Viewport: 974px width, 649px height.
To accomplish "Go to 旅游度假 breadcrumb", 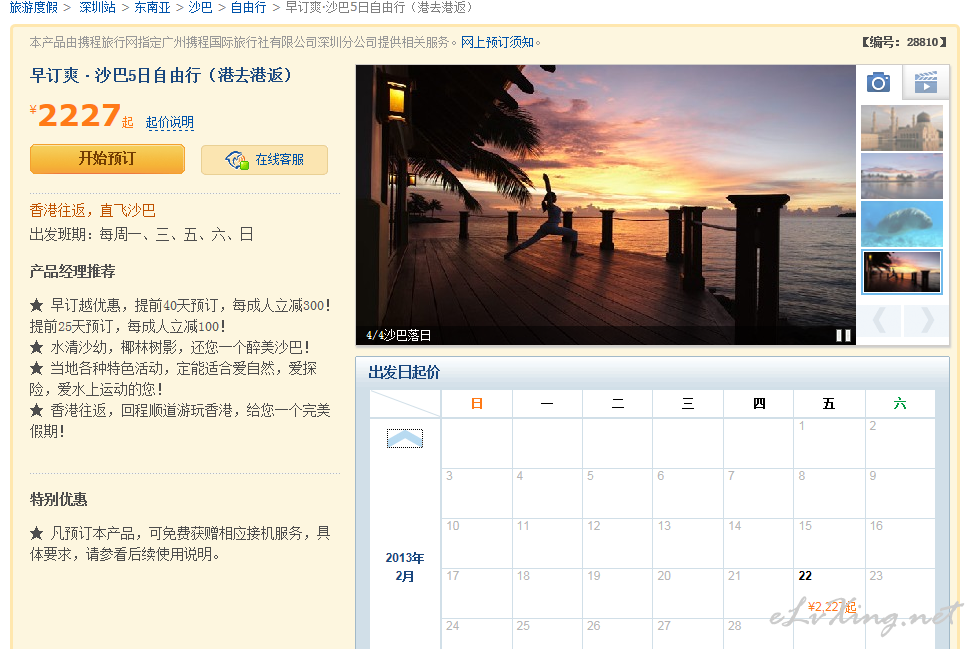I will (34, 7).
